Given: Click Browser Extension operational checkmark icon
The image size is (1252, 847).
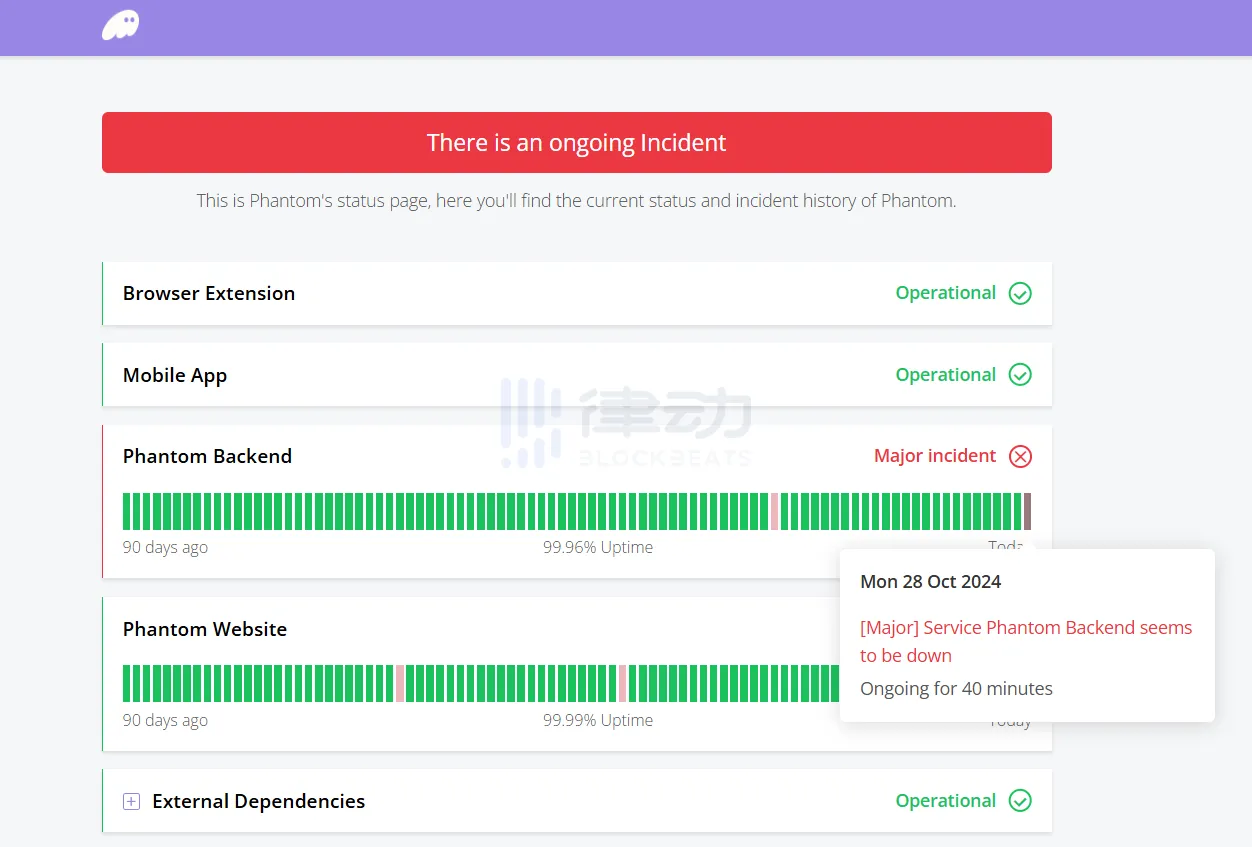Looking at the screenshot, I should pos(1020,293).
